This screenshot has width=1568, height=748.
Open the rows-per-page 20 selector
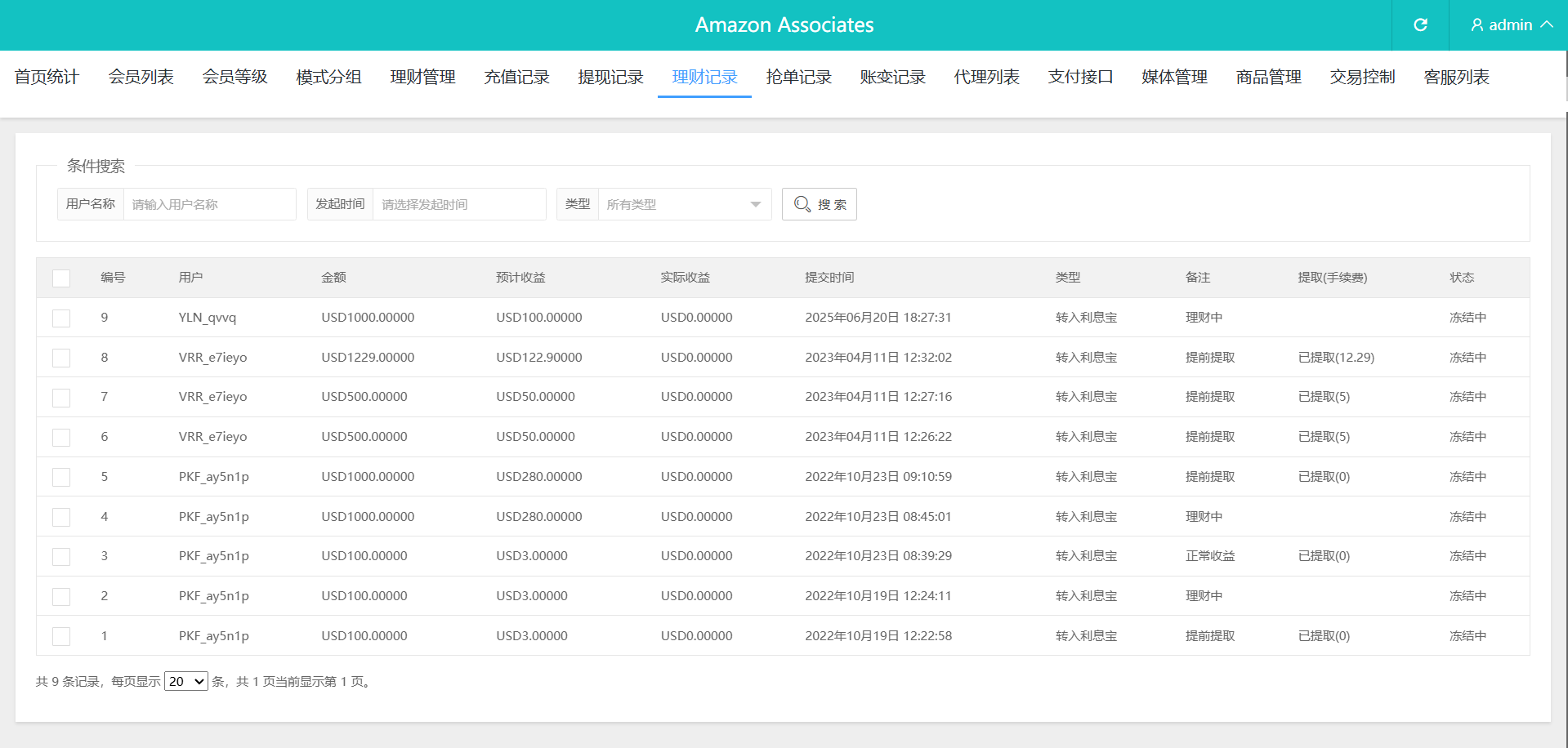(x=186, y=681)
